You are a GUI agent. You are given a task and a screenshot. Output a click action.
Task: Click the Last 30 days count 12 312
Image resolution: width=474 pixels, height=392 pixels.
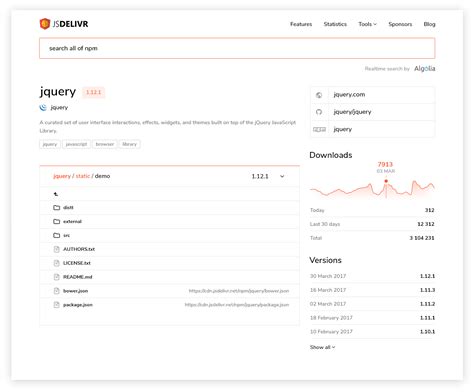(426, 224)
